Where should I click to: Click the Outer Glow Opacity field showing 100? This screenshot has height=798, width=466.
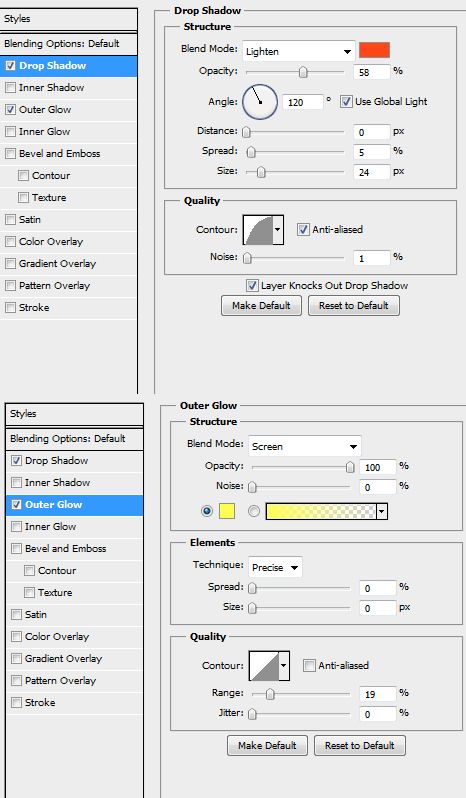[377, 467]
